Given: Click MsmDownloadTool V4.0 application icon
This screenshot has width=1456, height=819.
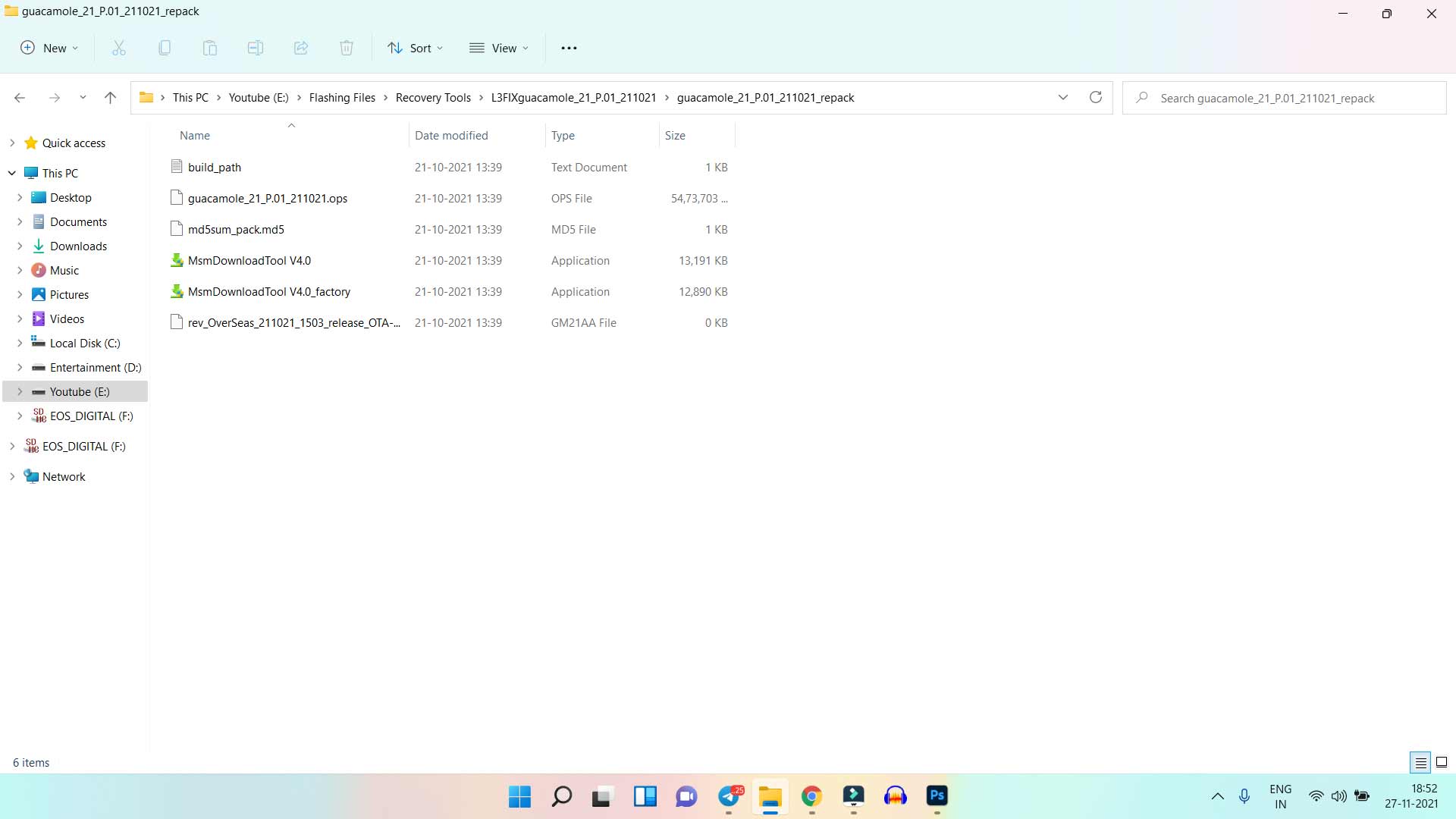Looking at the screenshot, I should tap(177, 260).
